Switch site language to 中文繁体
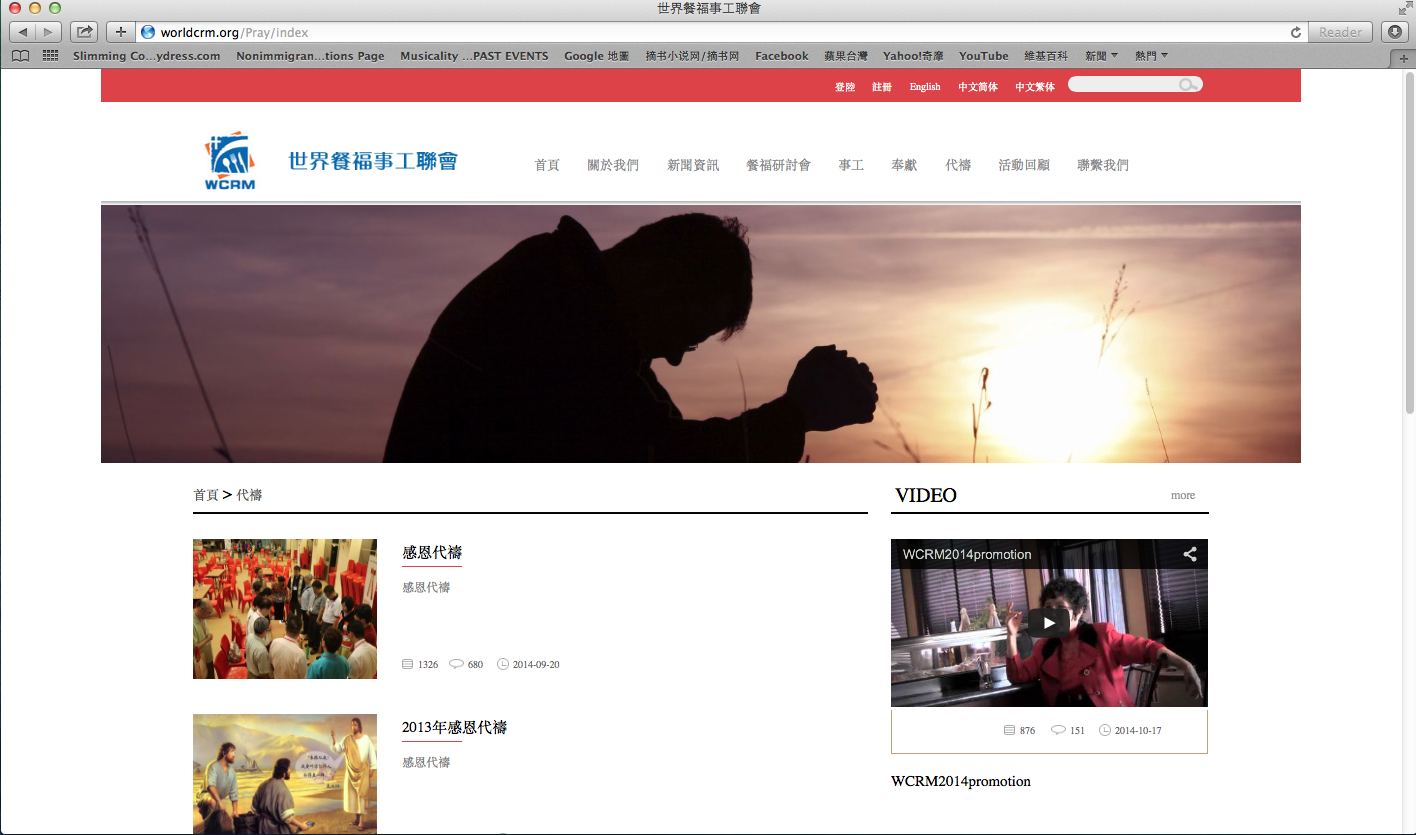The height and width of the screenshot is (835, 1416). coord(1035,87)
